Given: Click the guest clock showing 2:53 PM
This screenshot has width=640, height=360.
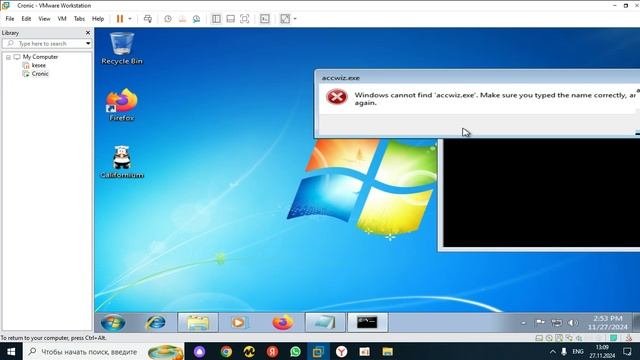Looking at the screenshot, I should pos(607,322).
